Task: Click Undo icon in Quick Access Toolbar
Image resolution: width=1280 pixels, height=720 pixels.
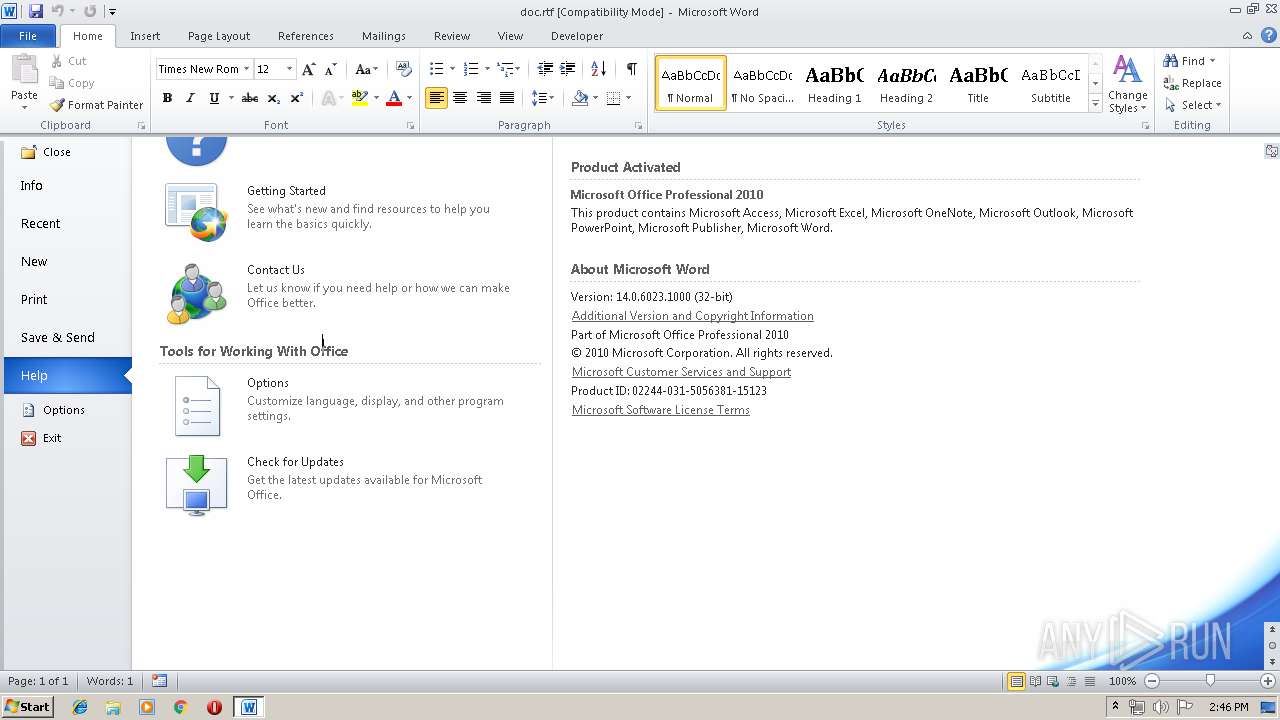Action: (58, 11)
